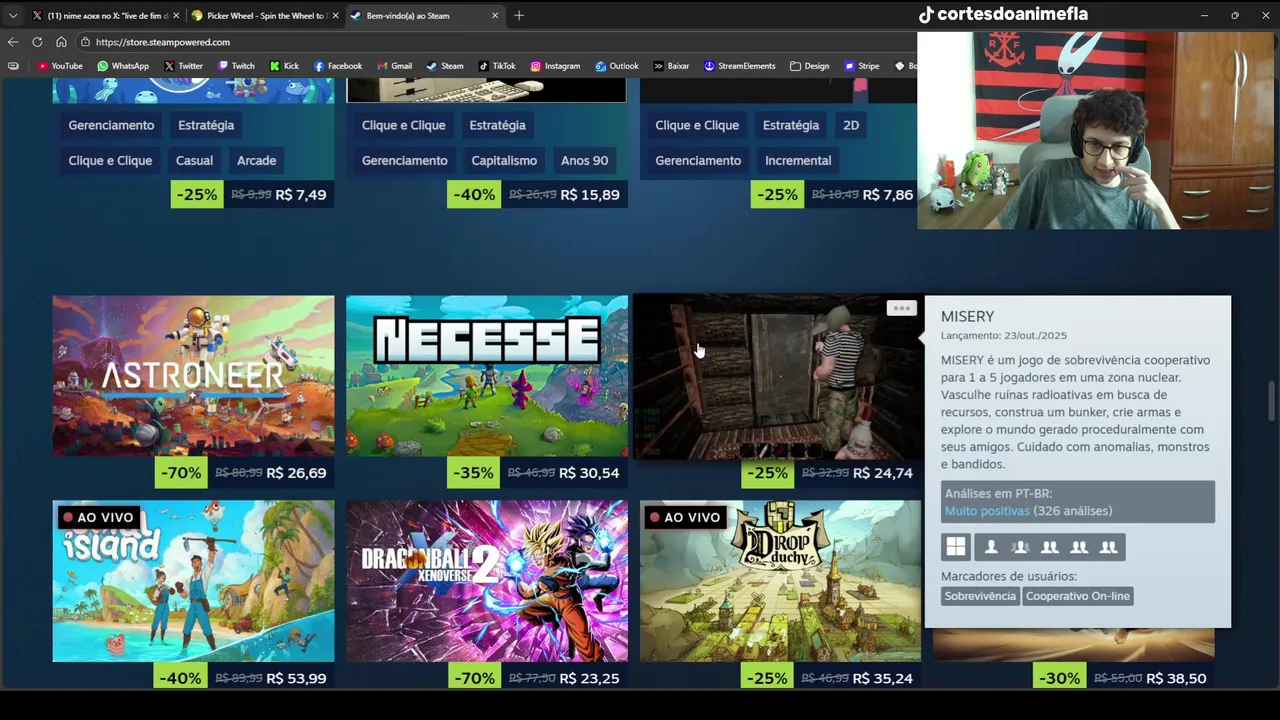This screenshot has width=1280, height=720.
Task: Click the Casual tag
Action: [194, 160]
